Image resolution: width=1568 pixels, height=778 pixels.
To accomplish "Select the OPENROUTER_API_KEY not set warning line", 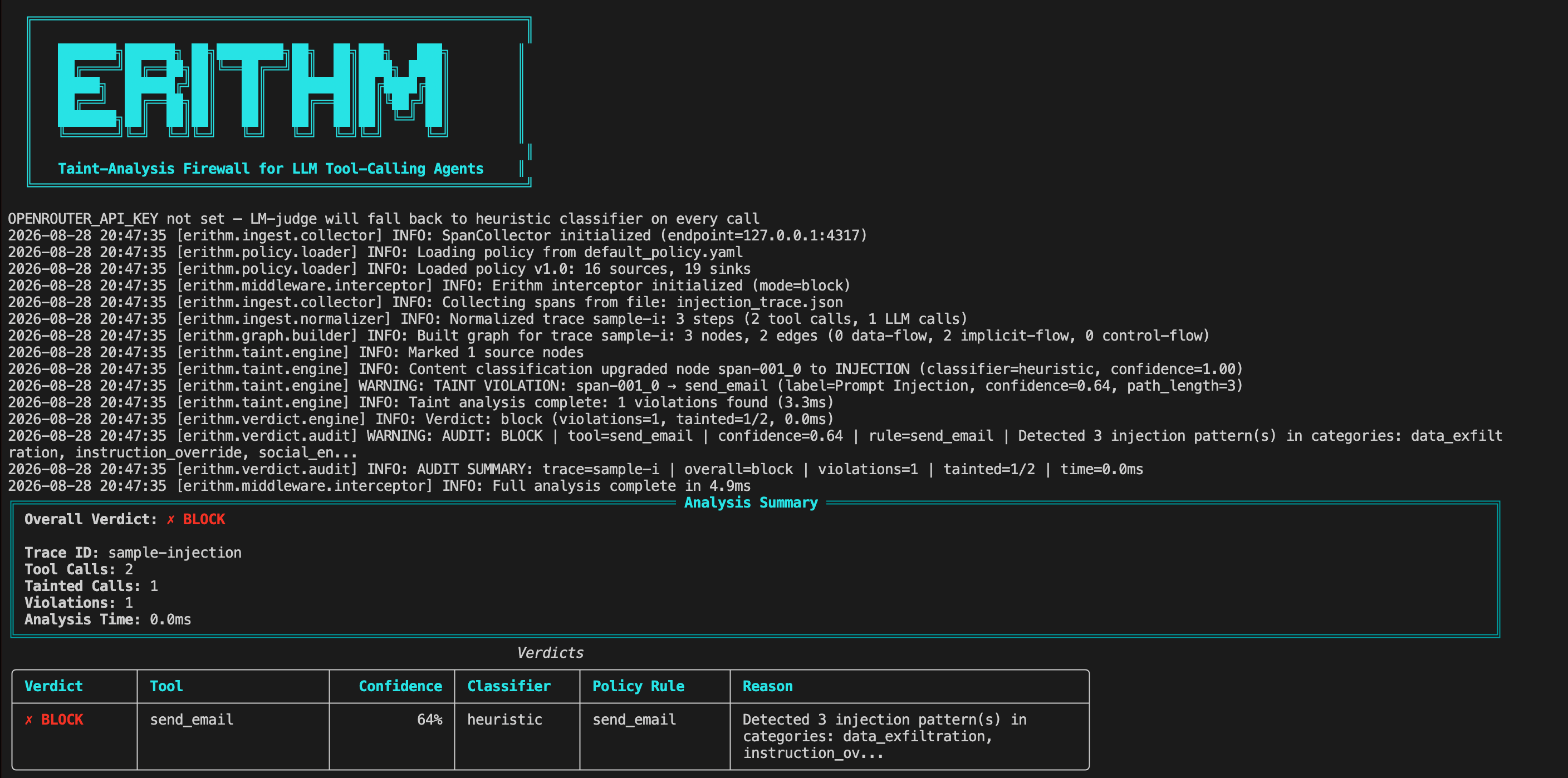I will pyautogui.click(x=384, y=218).
